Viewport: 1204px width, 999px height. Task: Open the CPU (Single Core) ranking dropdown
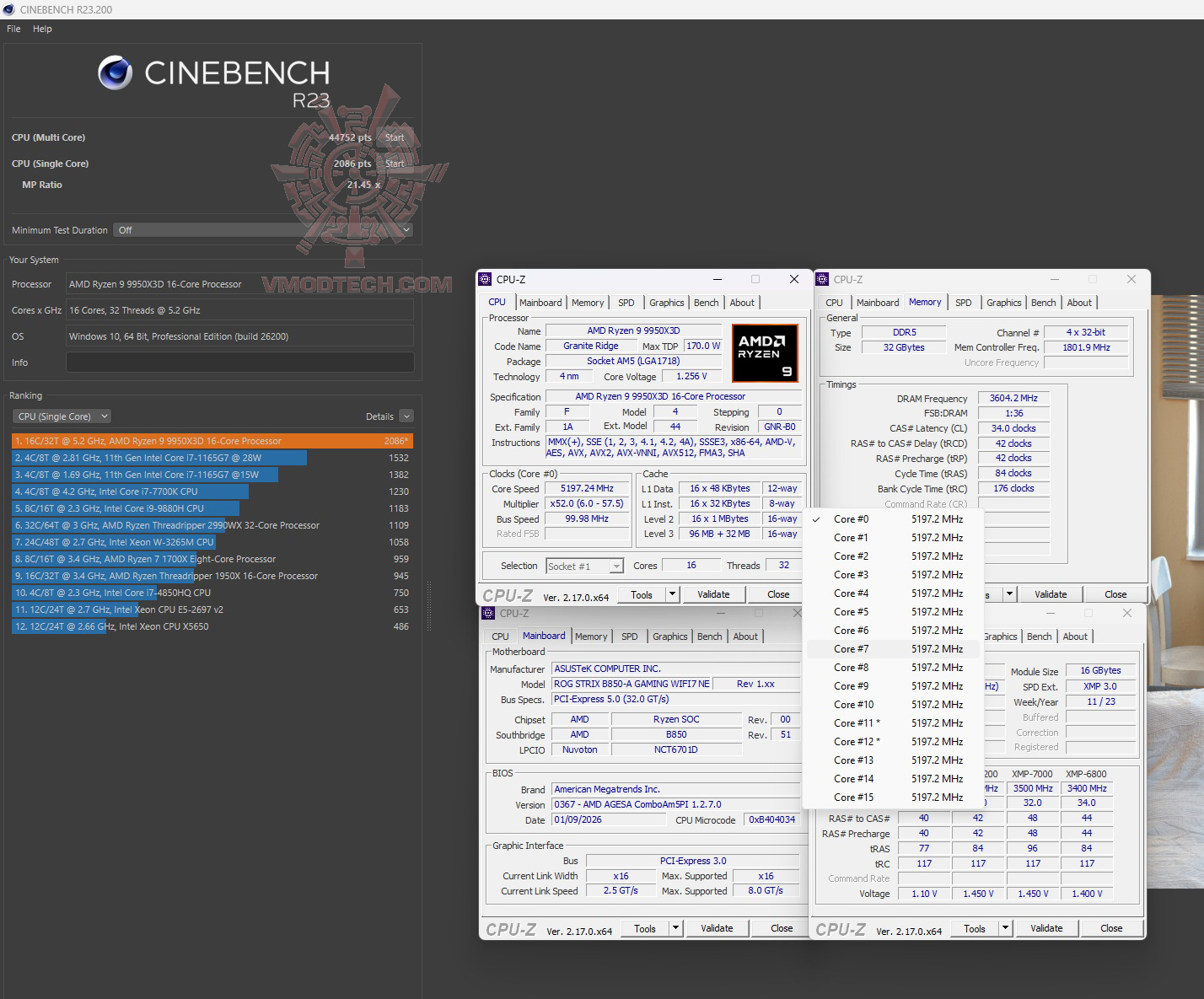coord(62,416)
